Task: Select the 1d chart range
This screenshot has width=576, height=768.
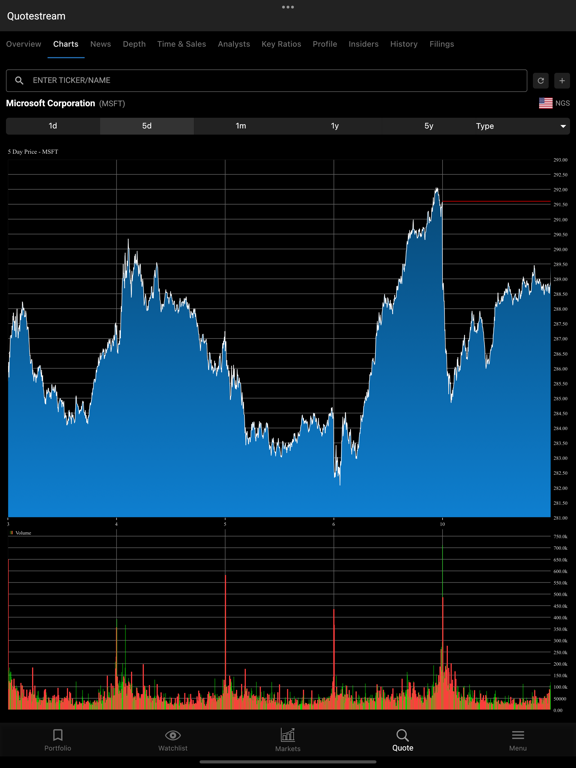Action: tap(53, 126)
